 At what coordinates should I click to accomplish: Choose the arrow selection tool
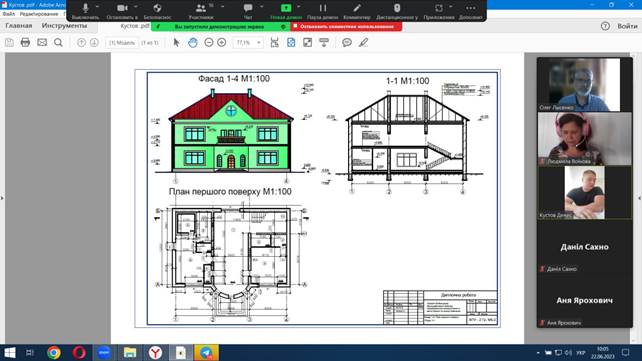tap(176, 42)
